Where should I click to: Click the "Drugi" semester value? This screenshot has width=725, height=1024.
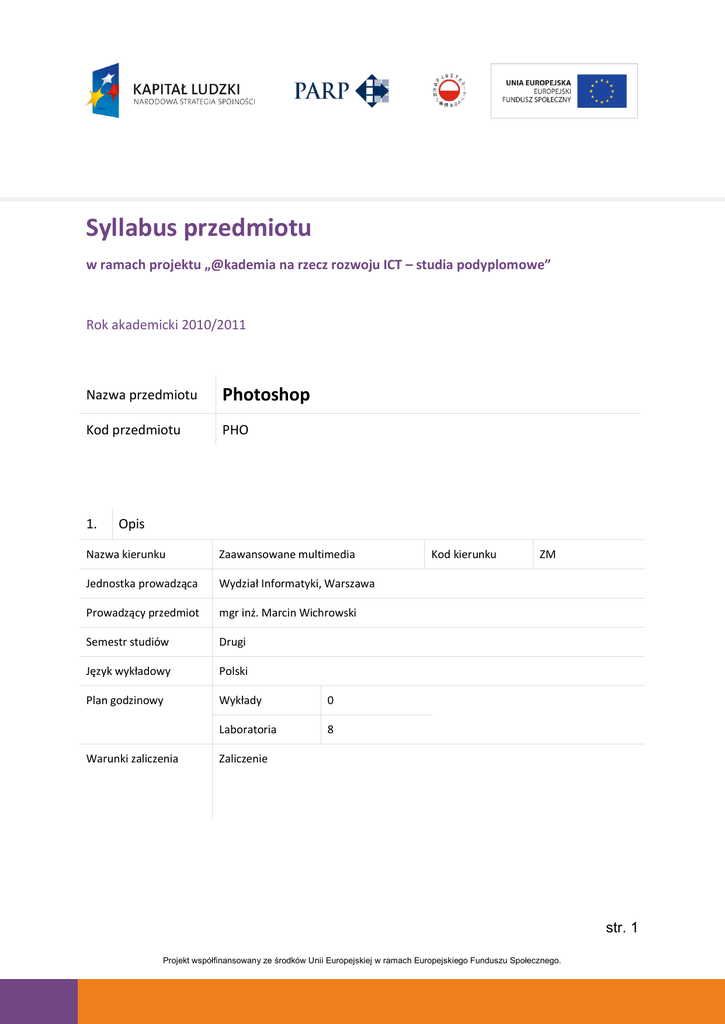click(232, 641)
